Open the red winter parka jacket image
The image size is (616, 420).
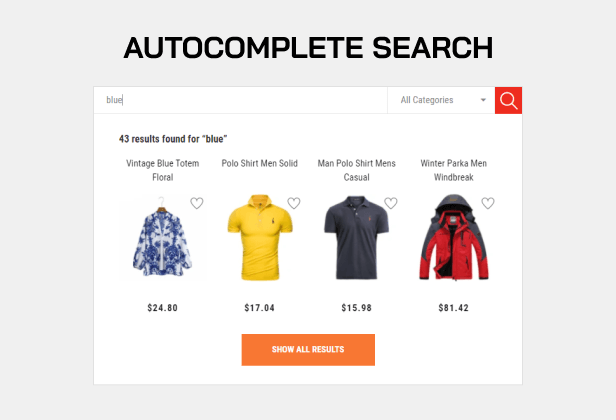click(454, 237)
